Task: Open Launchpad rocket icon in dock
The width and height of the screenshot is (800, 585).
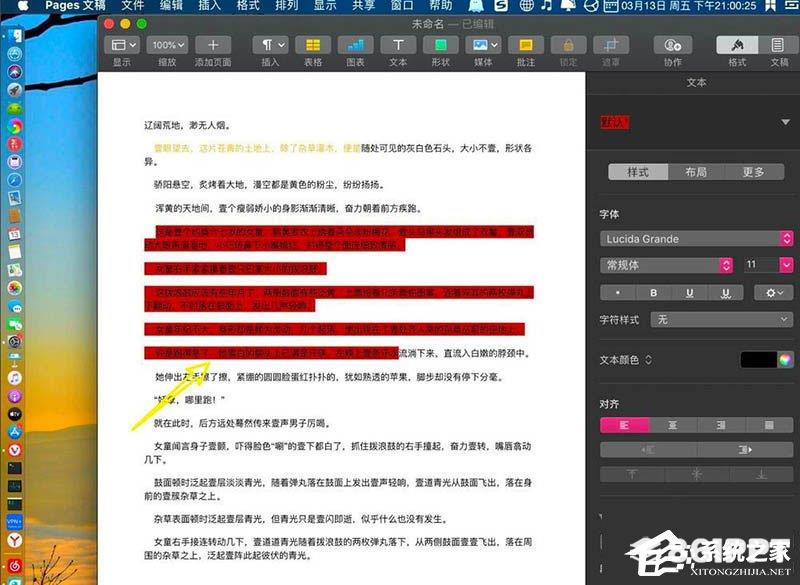Action: click(x=15, y=90)
